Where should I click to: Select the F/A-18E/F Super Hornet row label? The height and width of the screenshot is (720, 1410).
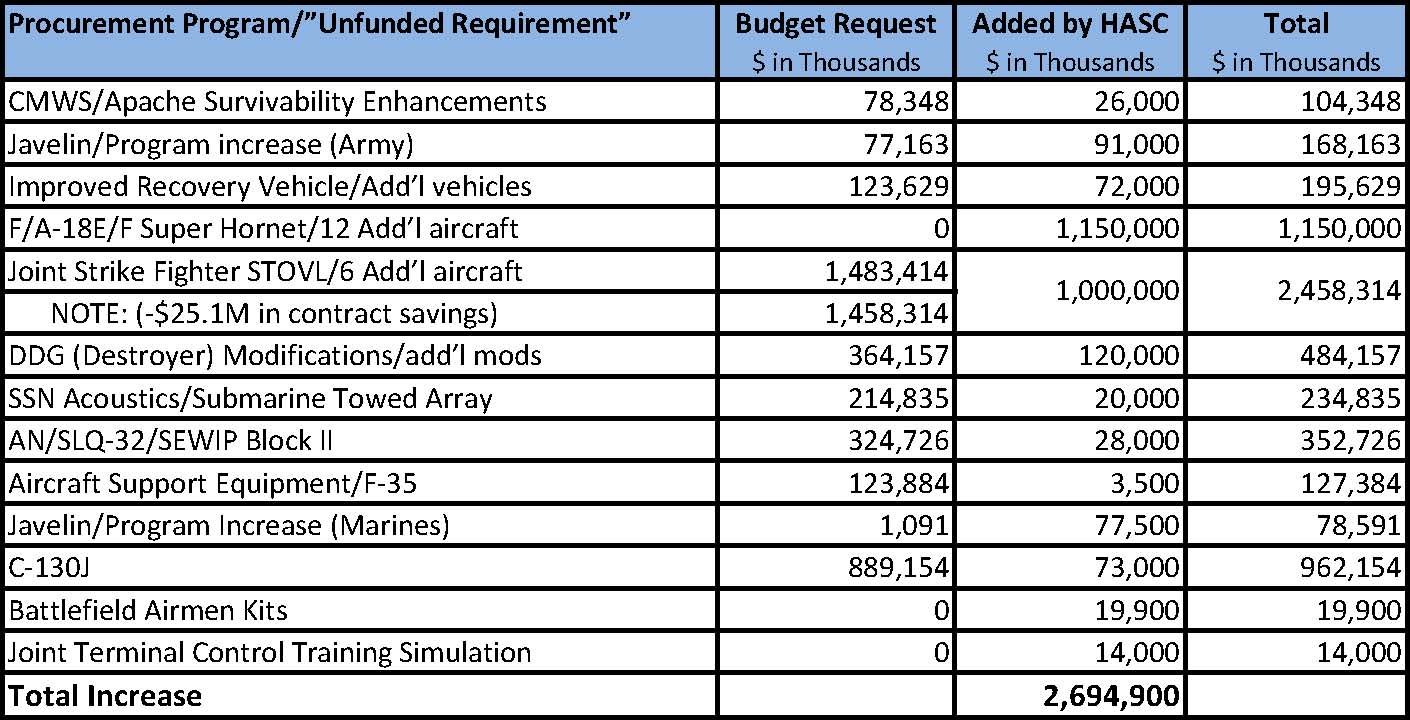(263, 228)
